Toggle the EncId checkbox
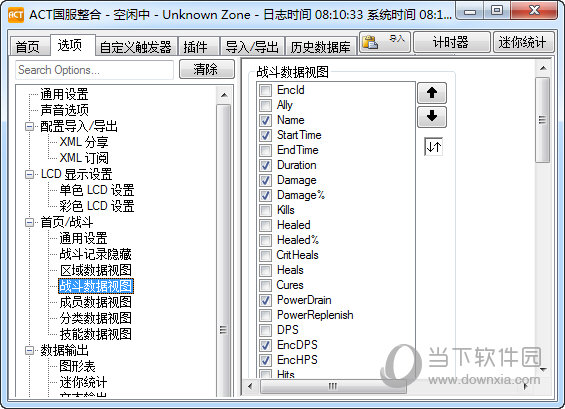This screenshot has height=409, width=565. tap(265, 90)
